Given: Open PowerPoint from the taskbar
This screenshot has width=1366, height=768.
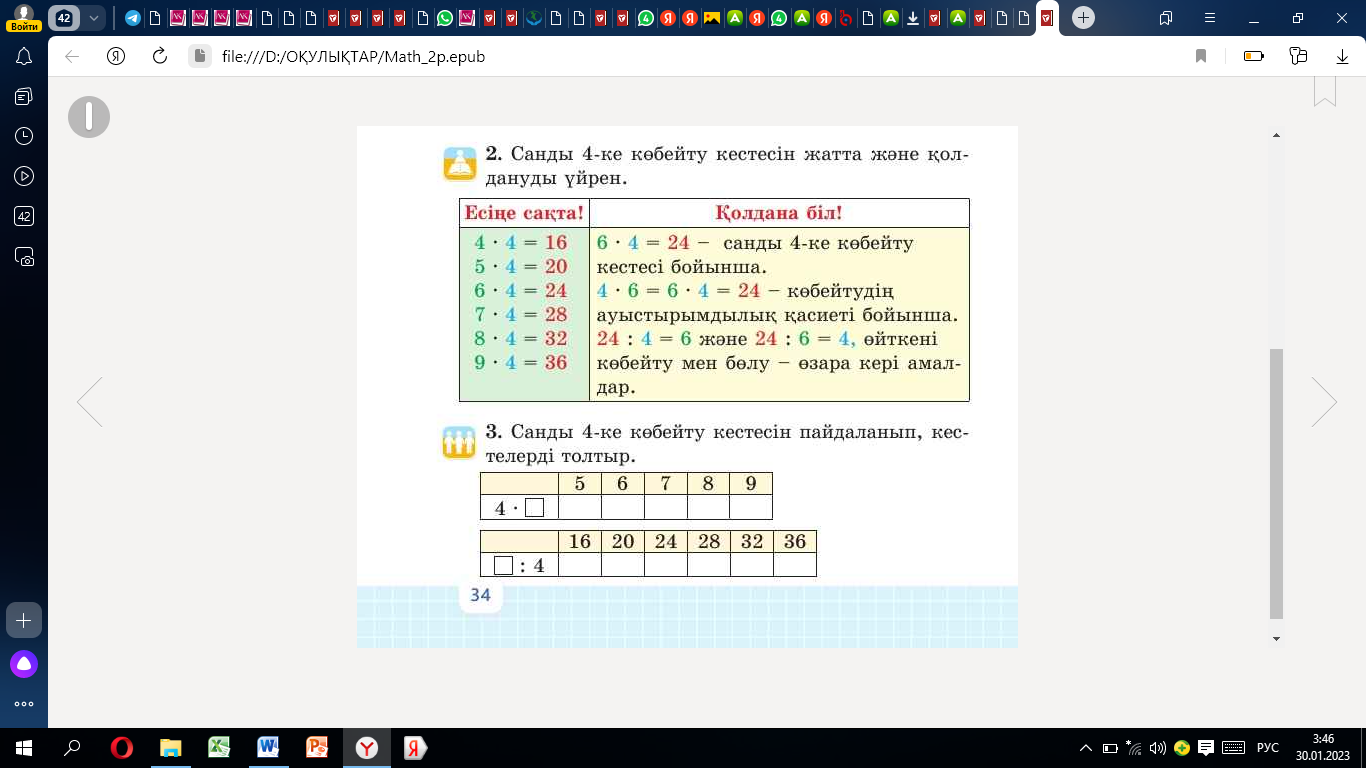Looking at the screenshot, I should pyautogui.click(x=318, y=748).
